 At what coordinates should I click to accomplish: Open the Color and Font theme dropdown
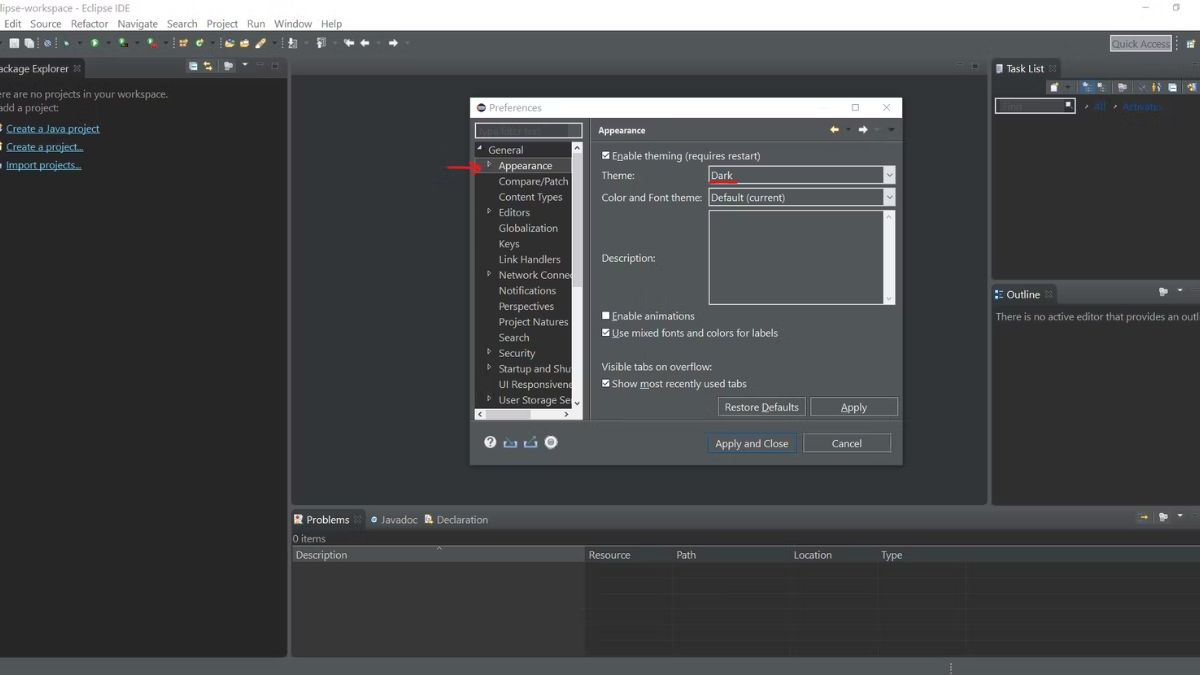[801, 197]
